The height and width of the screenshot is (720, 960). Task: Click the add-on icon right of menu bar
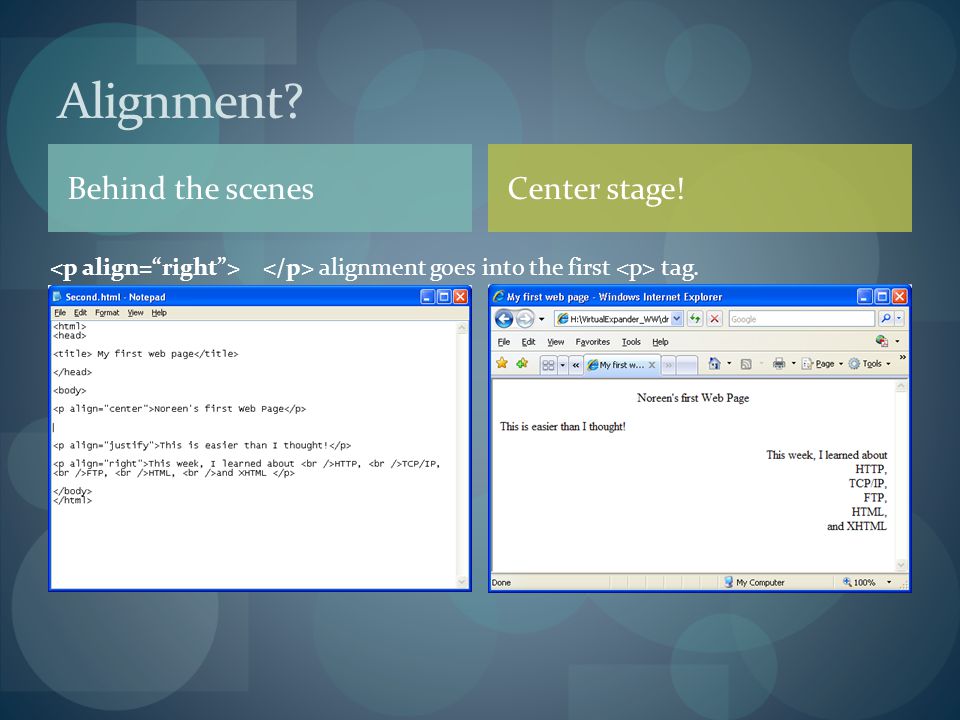(882, 341)
